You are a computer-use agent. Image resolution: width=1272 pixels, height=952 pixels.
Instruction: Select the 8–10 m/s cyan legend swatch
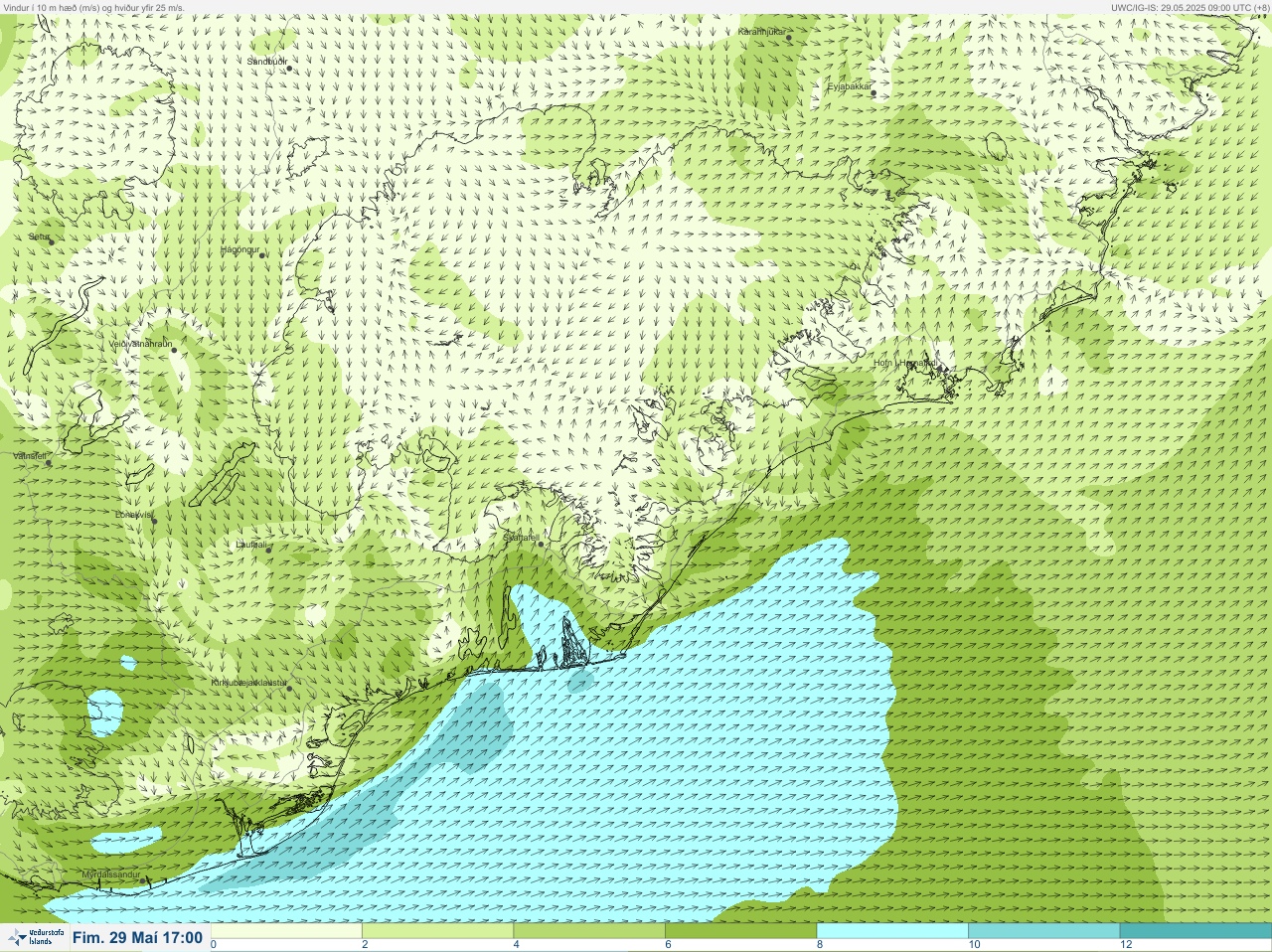tap(892, 931)
